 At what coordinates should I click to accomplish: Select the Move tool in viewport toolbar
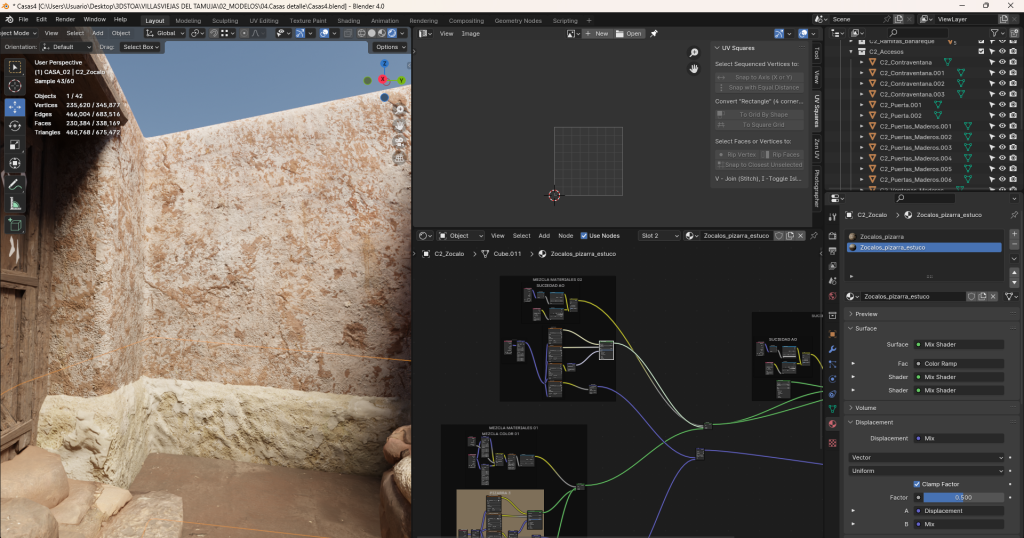tap(15, 106)
